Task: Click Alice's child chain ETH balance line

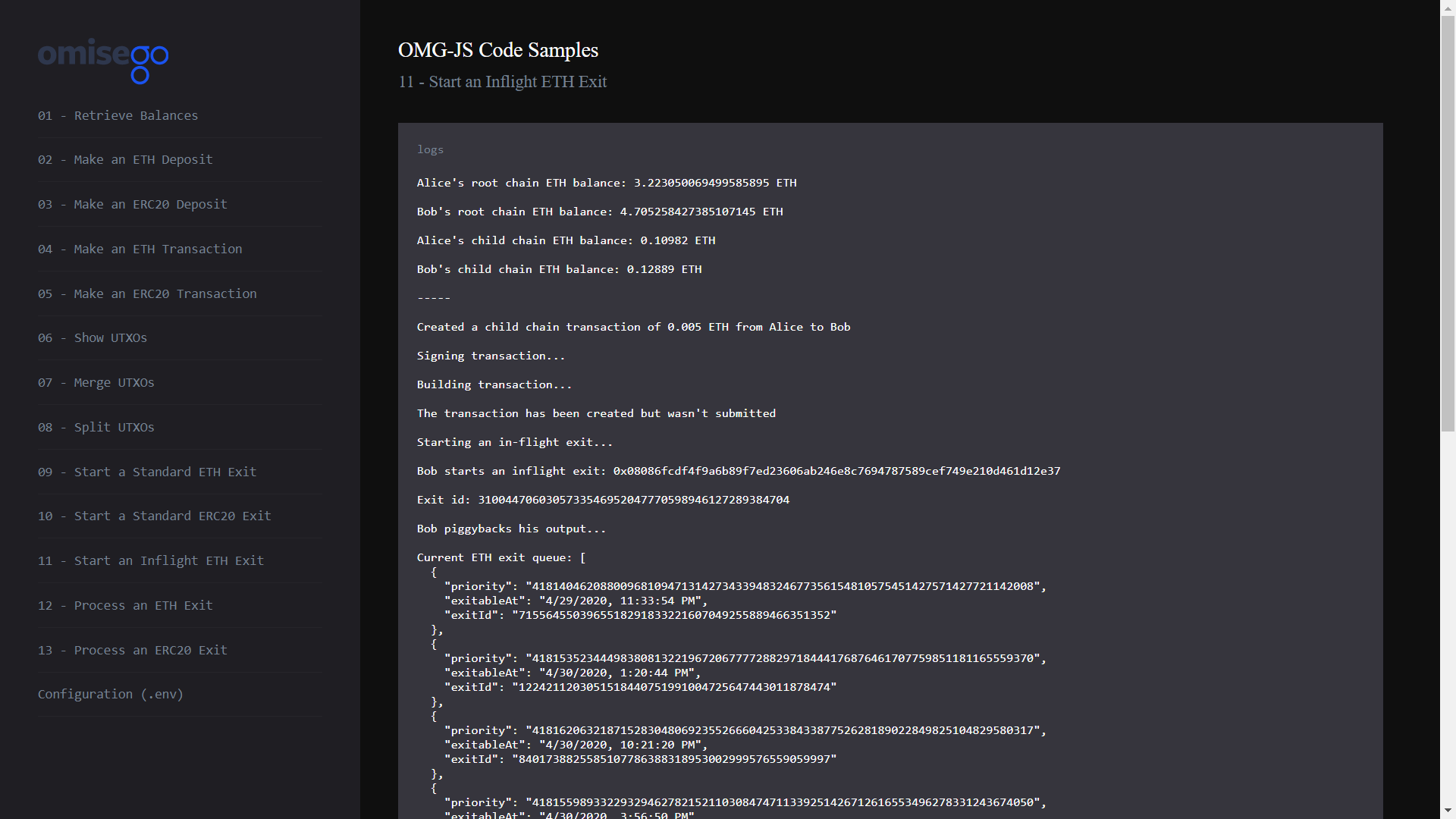Action: 566,240
